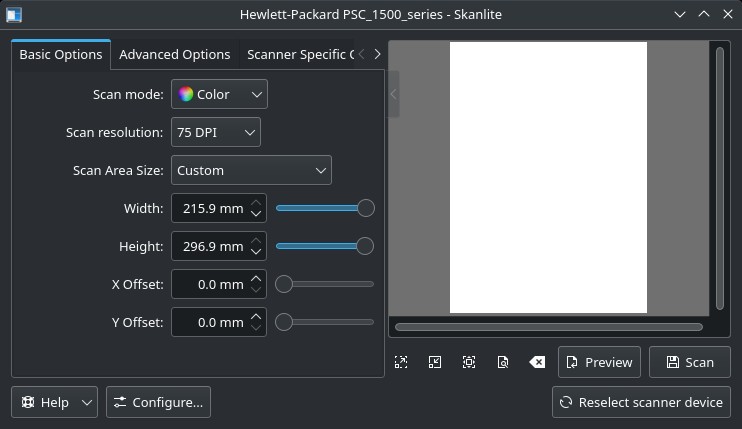This screenshot has width=742, height=429.
Task: Click the zoom-out preview icon
Action: click(x=435, y=362)
